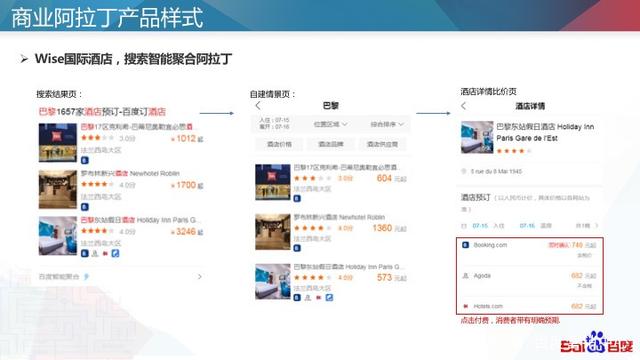The height and width of the screenshot is (360, 640).
Task: Go back using the arrow beside 酒店详情 title
Action: click(463, 106)
